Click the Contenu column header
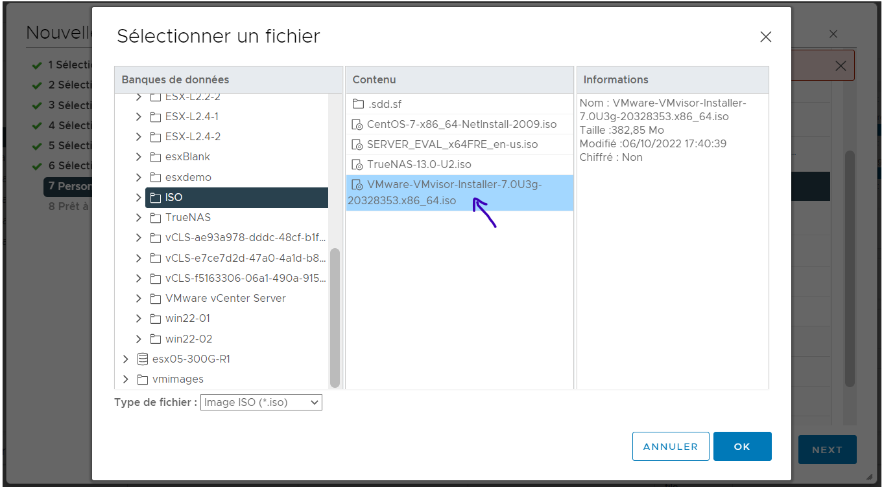The height and width of the screenshot is (487, 884). click(459, 80)
